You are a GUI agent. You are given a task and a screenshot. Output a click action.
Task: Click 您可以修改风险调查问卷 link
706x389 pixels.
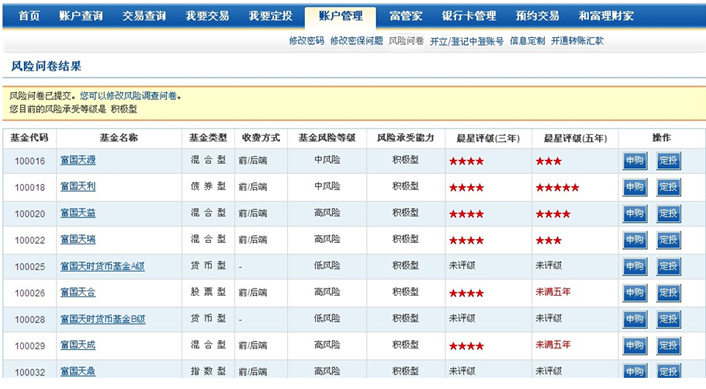(129, 96)
